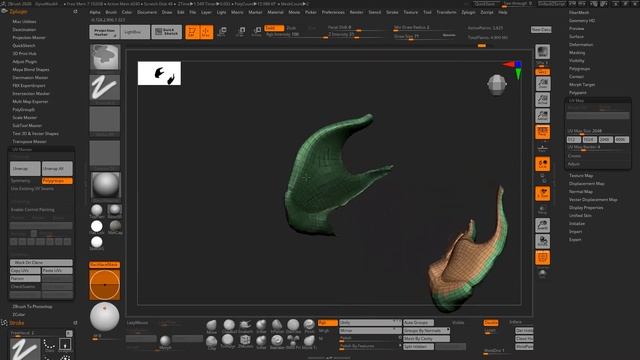Click the Flatten button
Viewport: 640px width, 360px height.
pos(25,278)
